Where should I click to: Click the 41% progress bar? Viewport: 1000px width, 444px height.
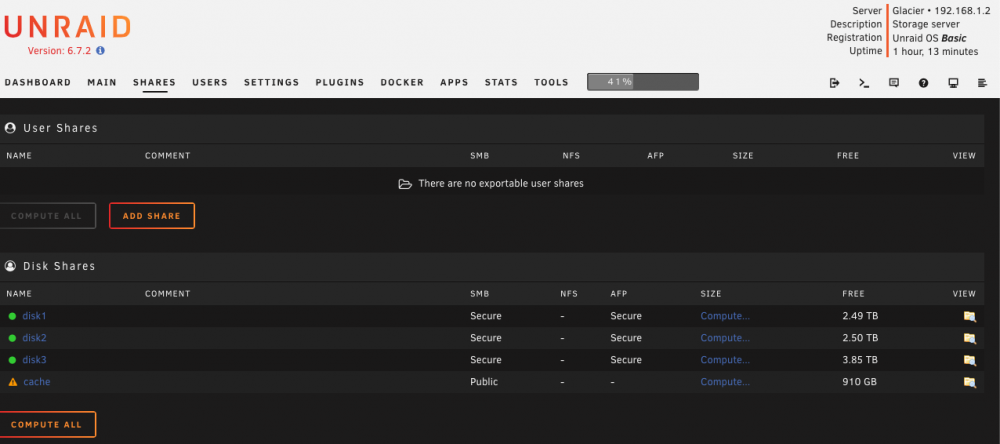tap(643, 82)
